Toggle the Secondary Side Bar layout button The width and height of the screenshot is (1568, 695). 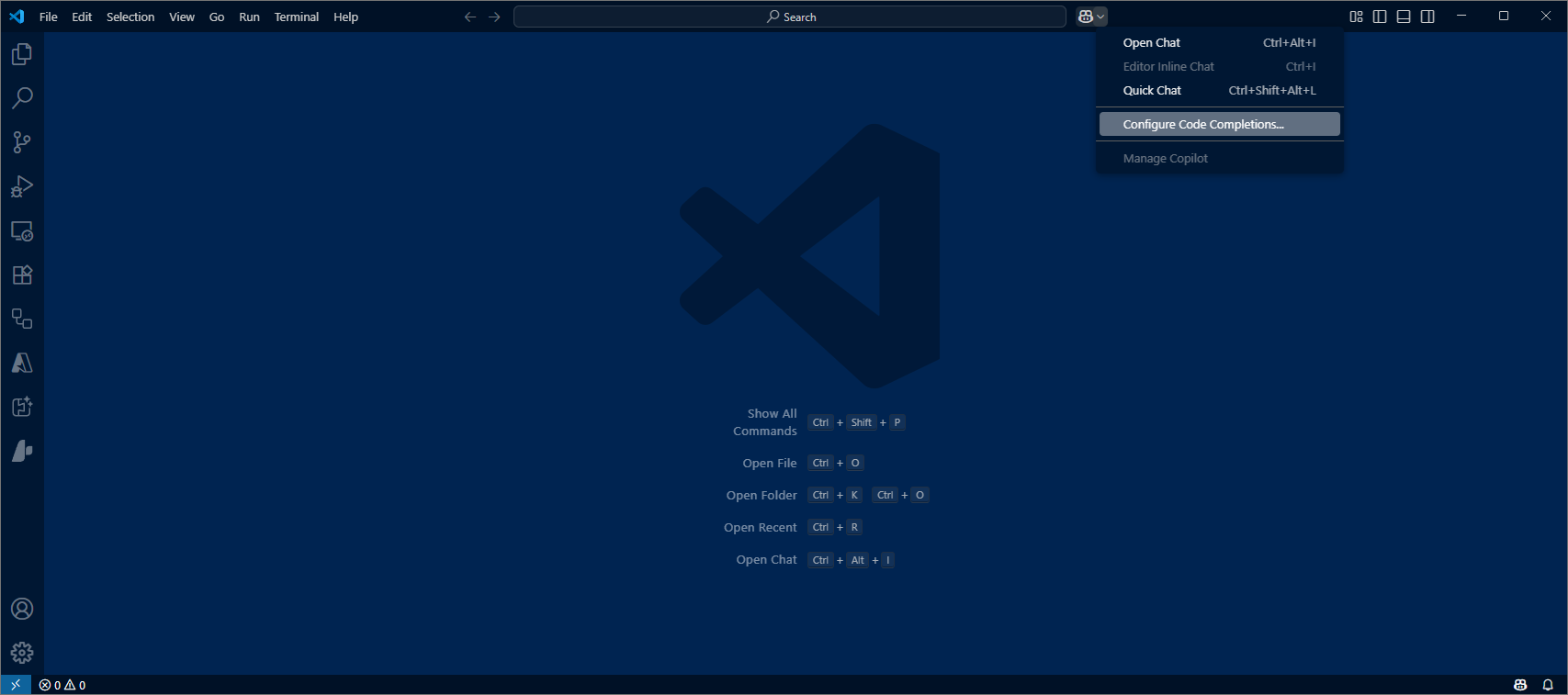click(x=1427, y=17)
